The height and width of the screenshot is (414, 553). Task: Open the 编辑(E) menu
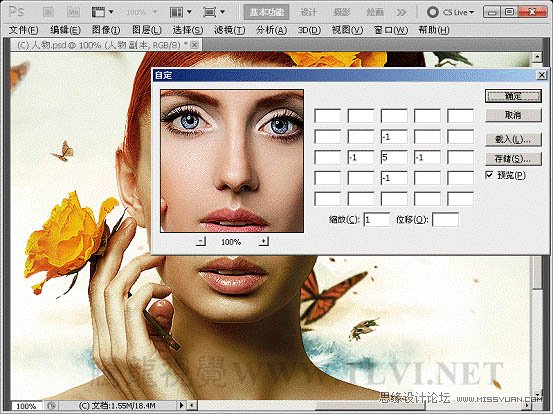pyautogui.click(x=65, y=30)
